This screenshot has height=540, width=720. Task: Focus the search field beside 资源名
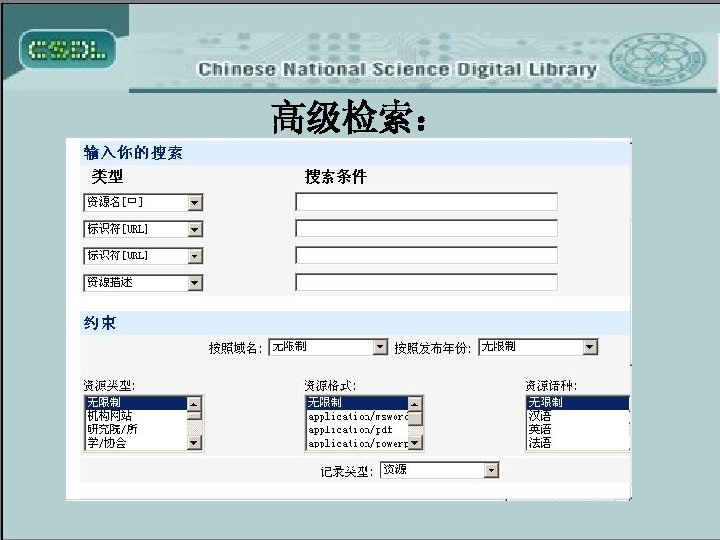(427, 202)
